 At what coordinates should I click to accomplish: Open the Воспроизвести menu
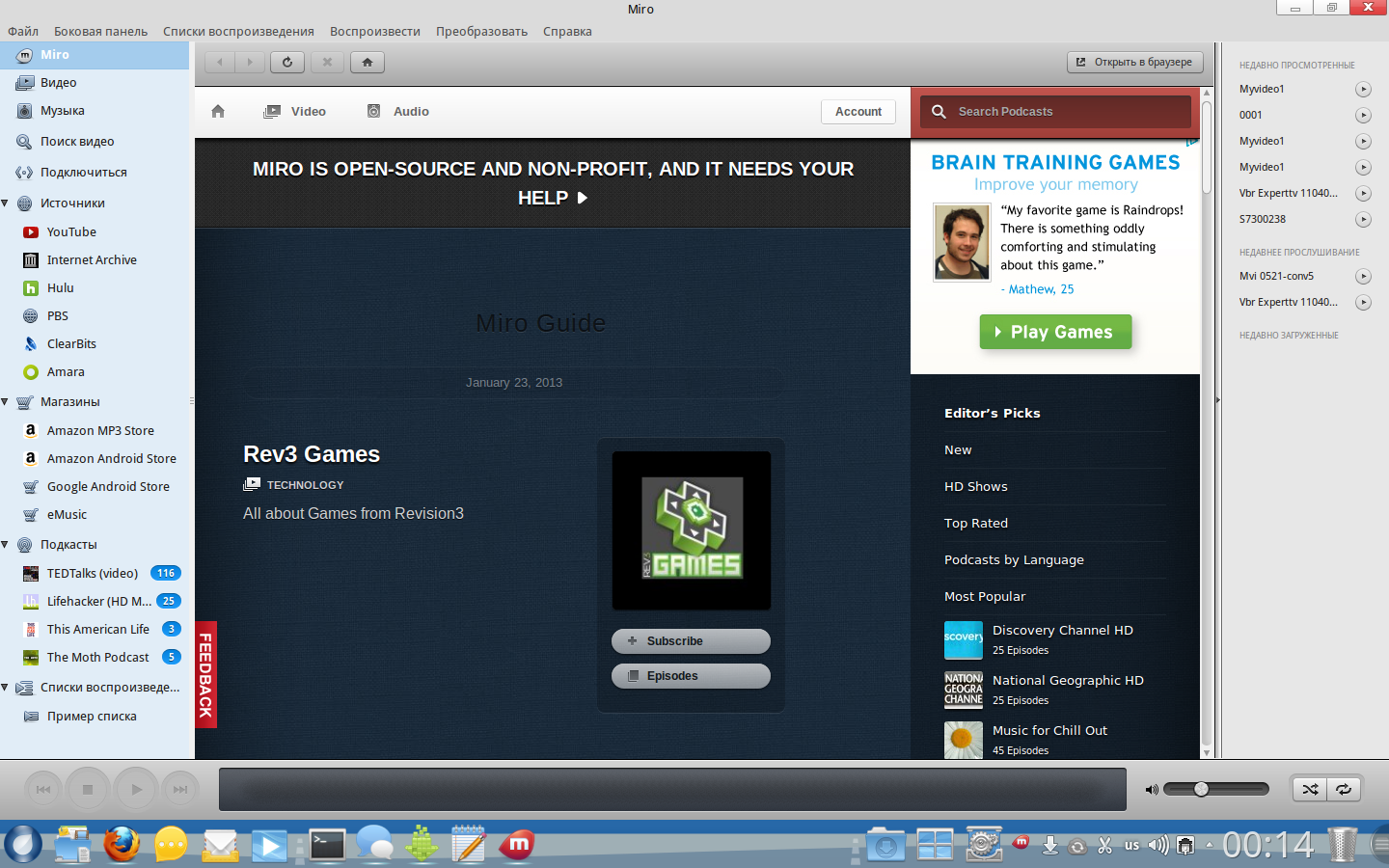[375, 32]
